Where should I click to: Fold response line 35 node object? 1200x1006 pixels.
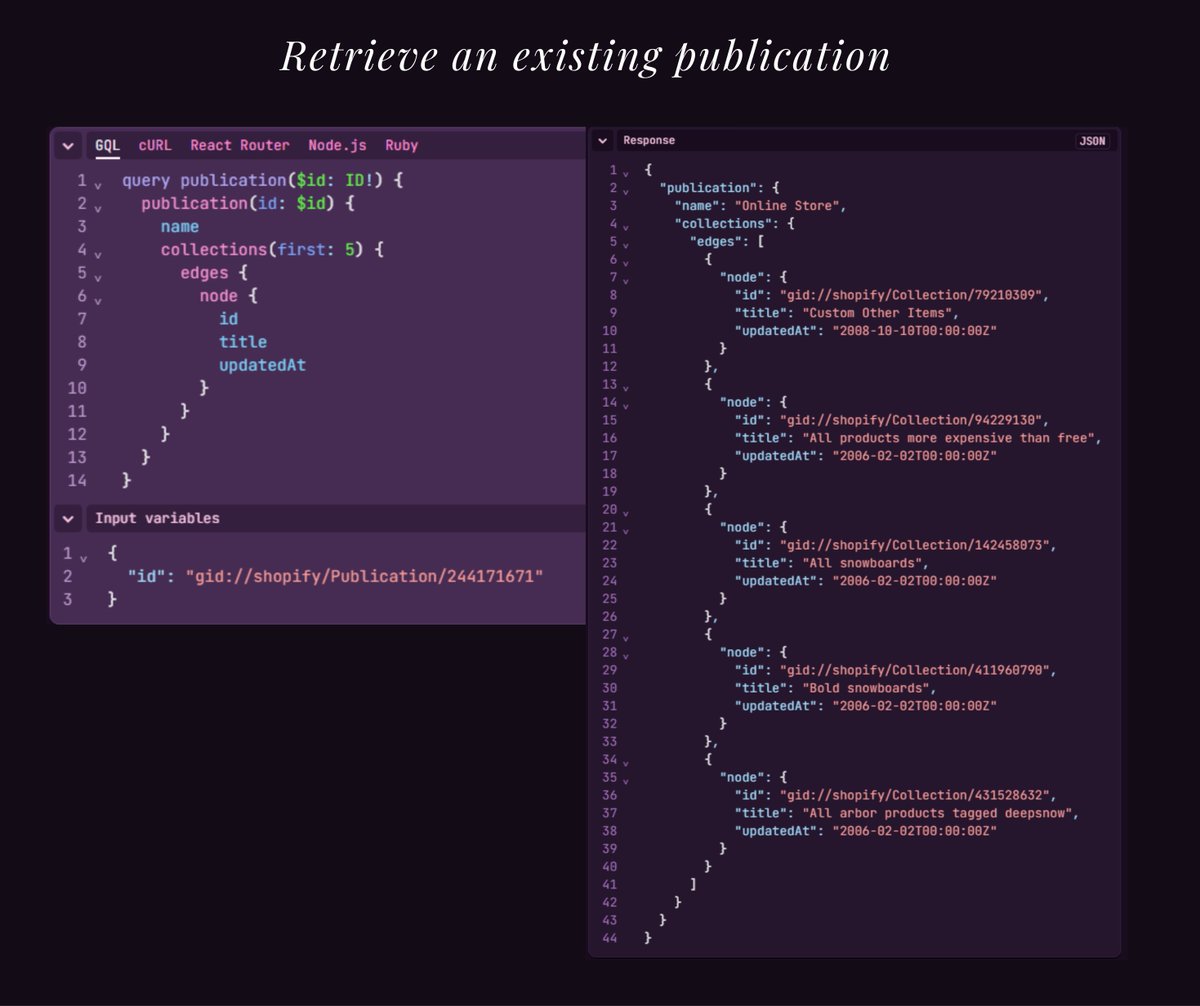tap(626, 780)
